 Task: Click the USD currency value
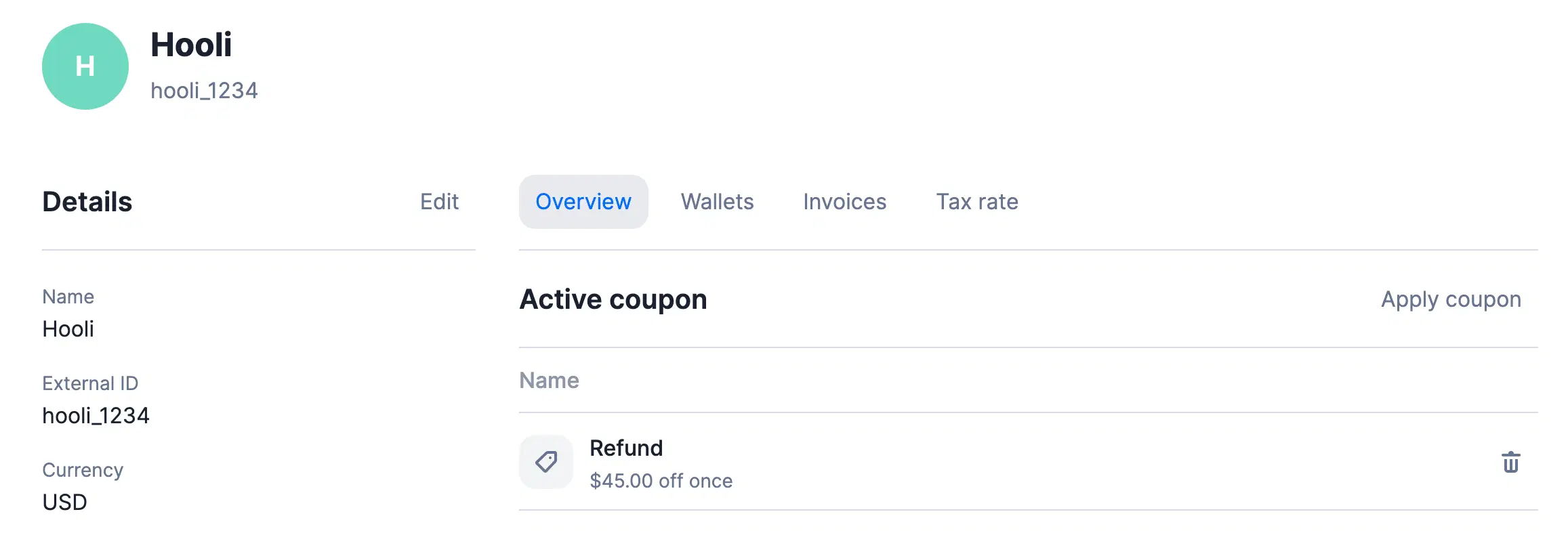[64, 502]
